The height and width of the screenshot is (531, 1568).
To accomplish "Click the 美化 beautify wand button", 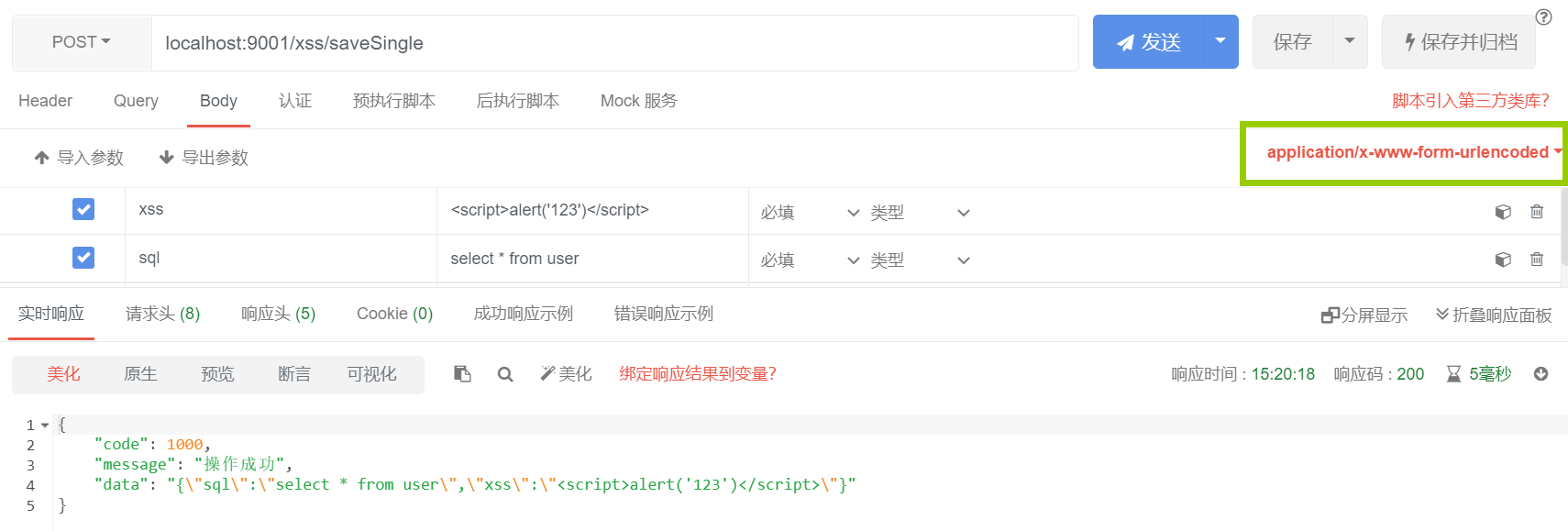I will point(566,374).
